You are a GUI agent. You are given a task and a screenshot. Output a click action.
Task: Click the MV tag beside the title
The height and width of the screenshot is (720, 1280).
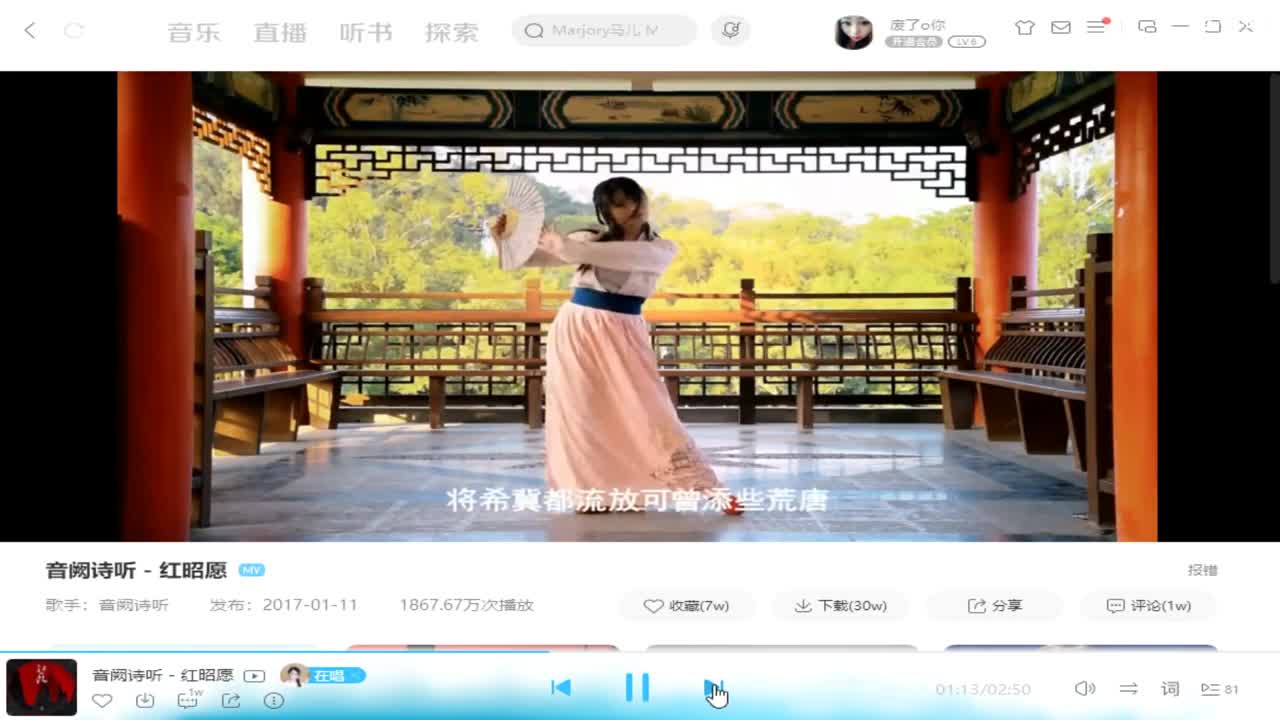point(251,570)
